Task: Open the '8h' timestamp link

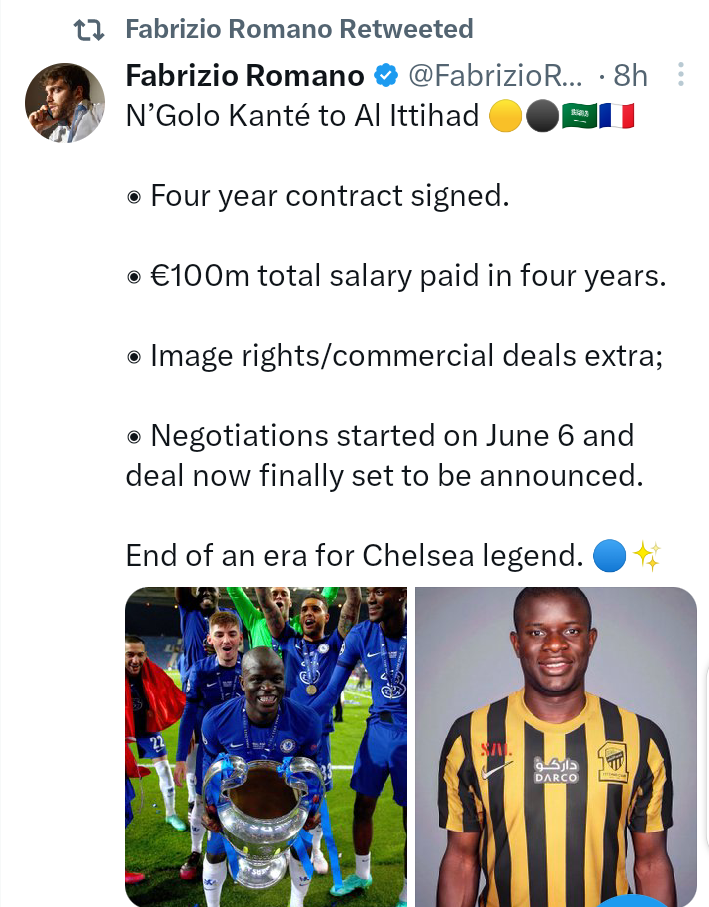Action: click(630, 75)
